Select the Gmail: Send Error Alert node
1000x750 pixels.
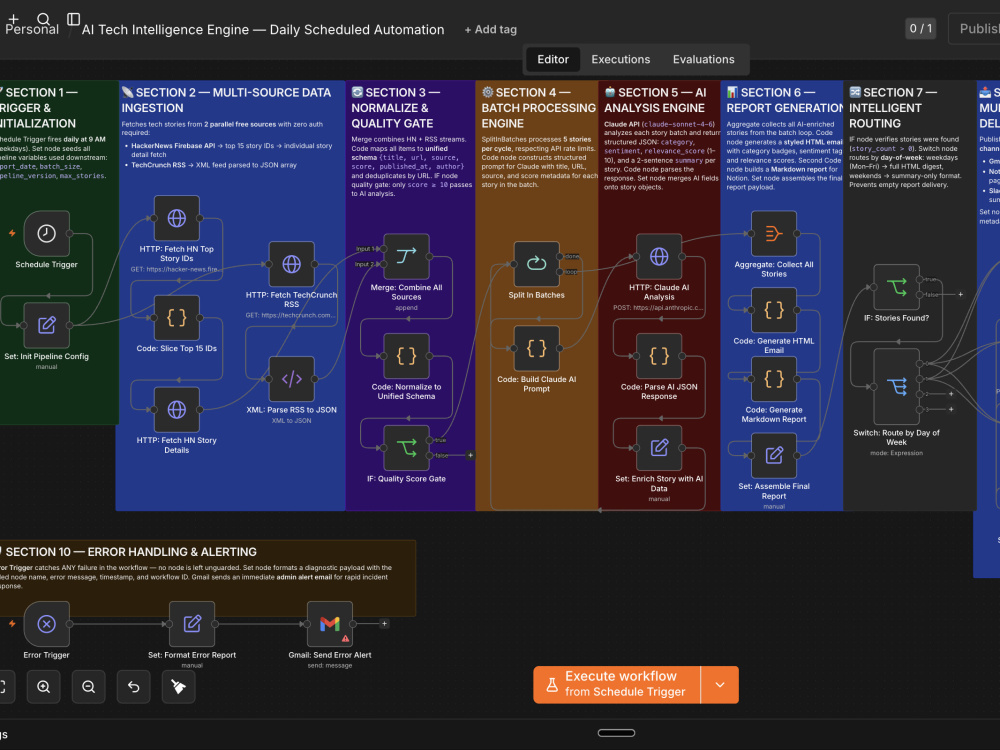[330, 624]
